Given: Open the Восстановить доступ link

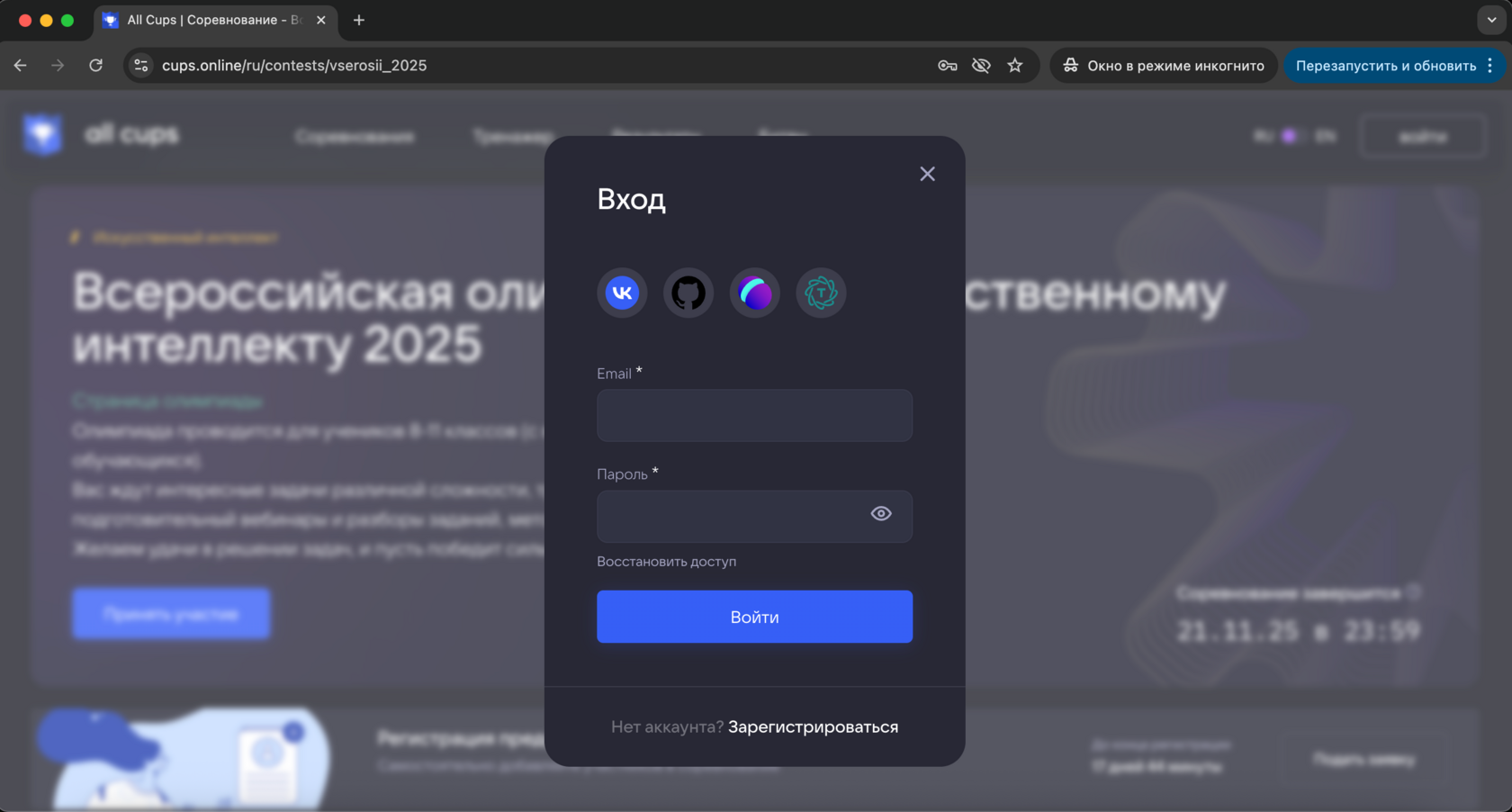Looking at the screenshot, I should (666, 561).
